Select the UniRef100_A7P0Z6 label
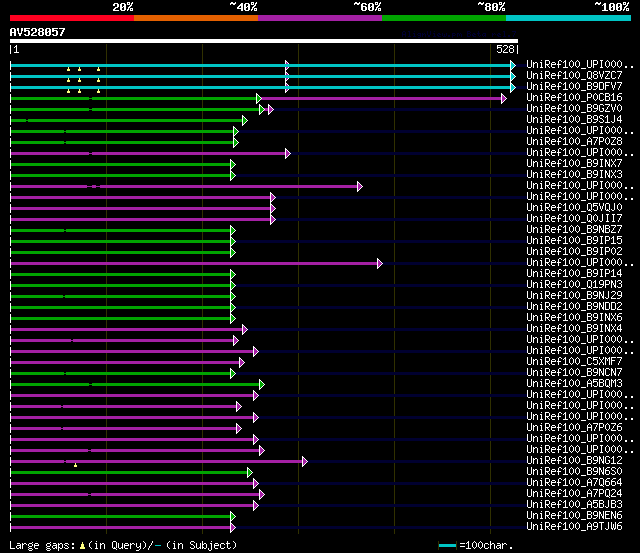640x553 pixels. 574,428
